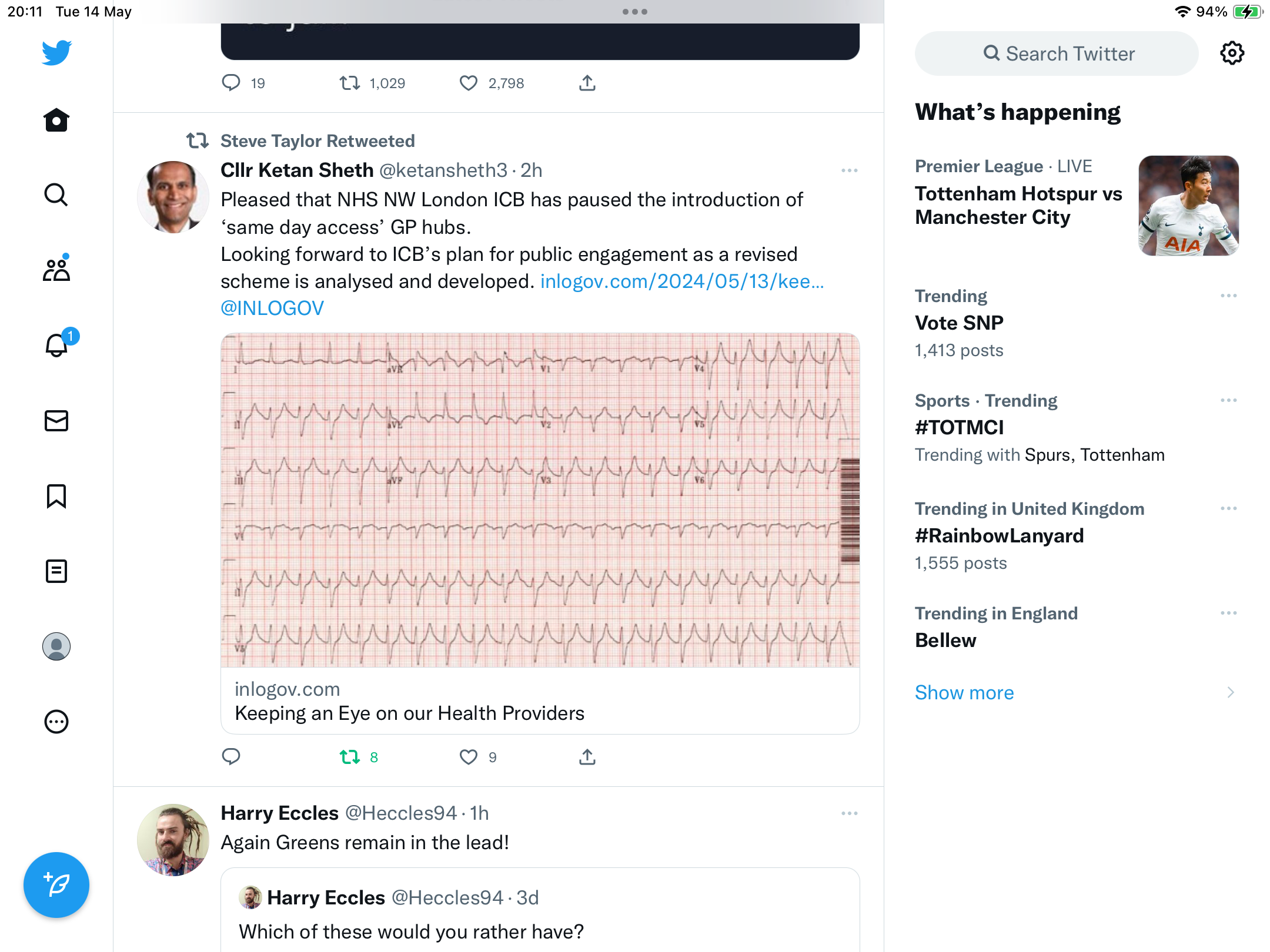This screenshot has height=952, width=1270.
Task: Open the profile avatar menu item
Action: pyautogui.click(x=56, y=646)
